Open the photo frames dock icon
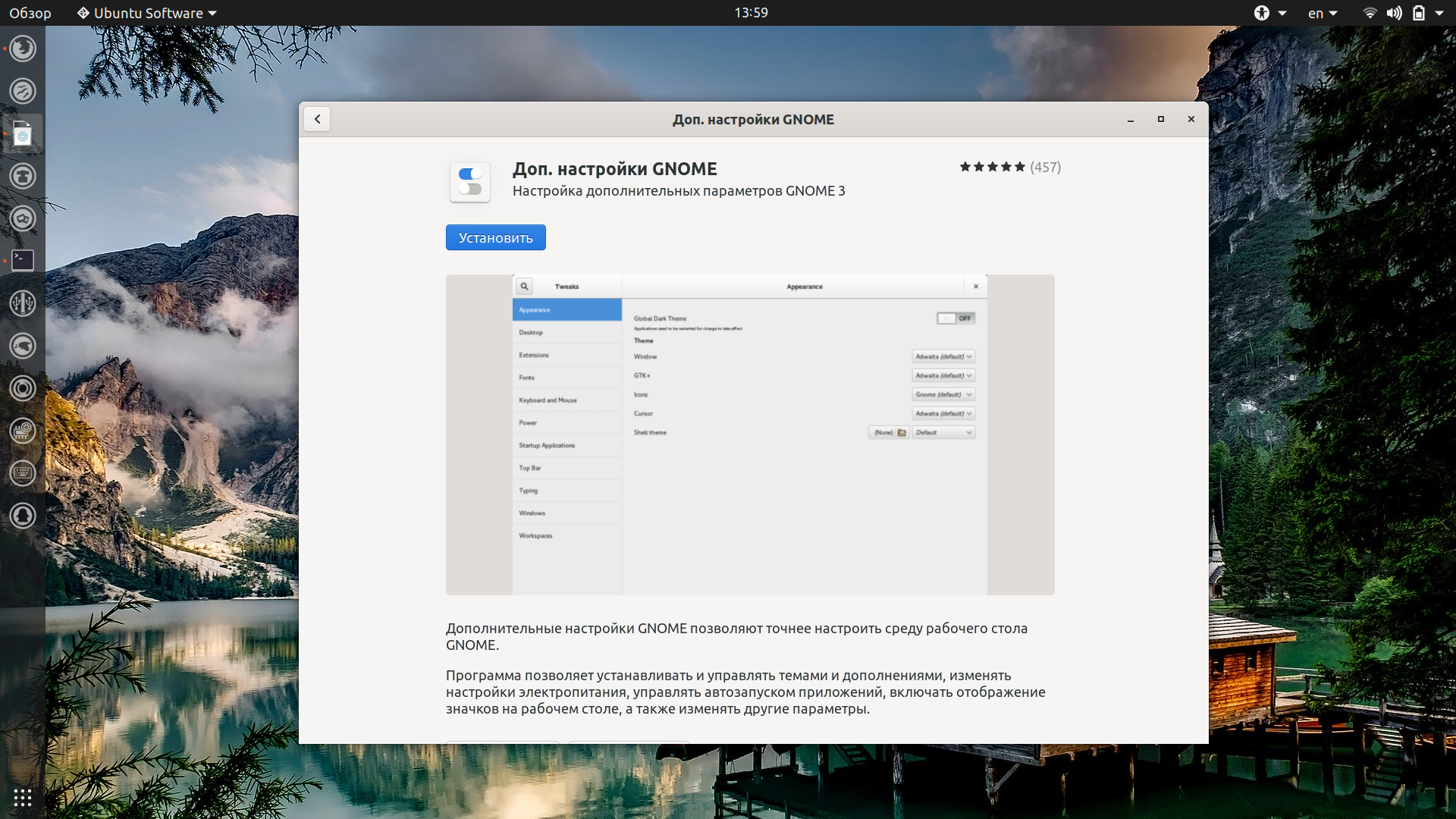 23,218
